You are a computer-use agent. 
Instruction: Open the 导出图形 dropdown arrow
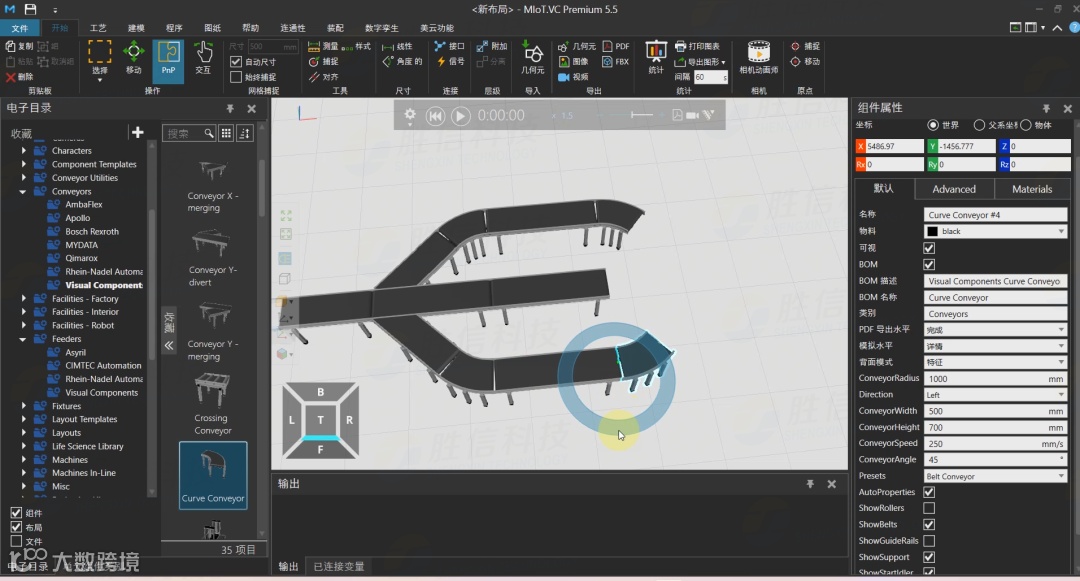click(723, 62)
